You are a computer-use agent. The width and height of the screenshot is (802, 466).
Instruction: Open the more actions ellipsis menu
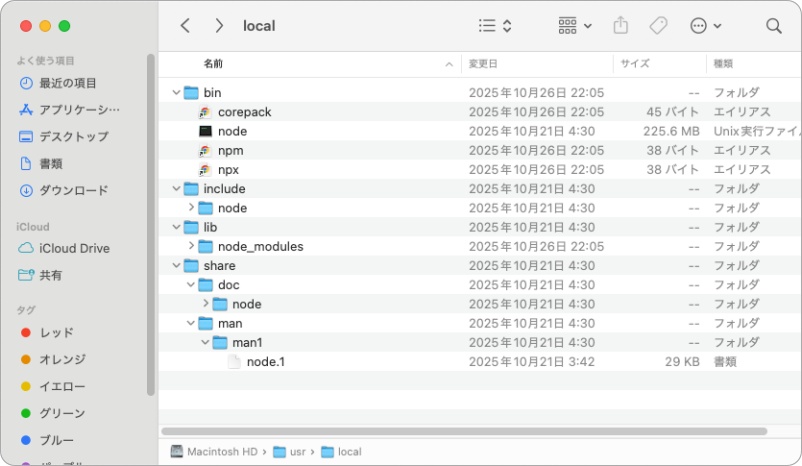[706, 26]
